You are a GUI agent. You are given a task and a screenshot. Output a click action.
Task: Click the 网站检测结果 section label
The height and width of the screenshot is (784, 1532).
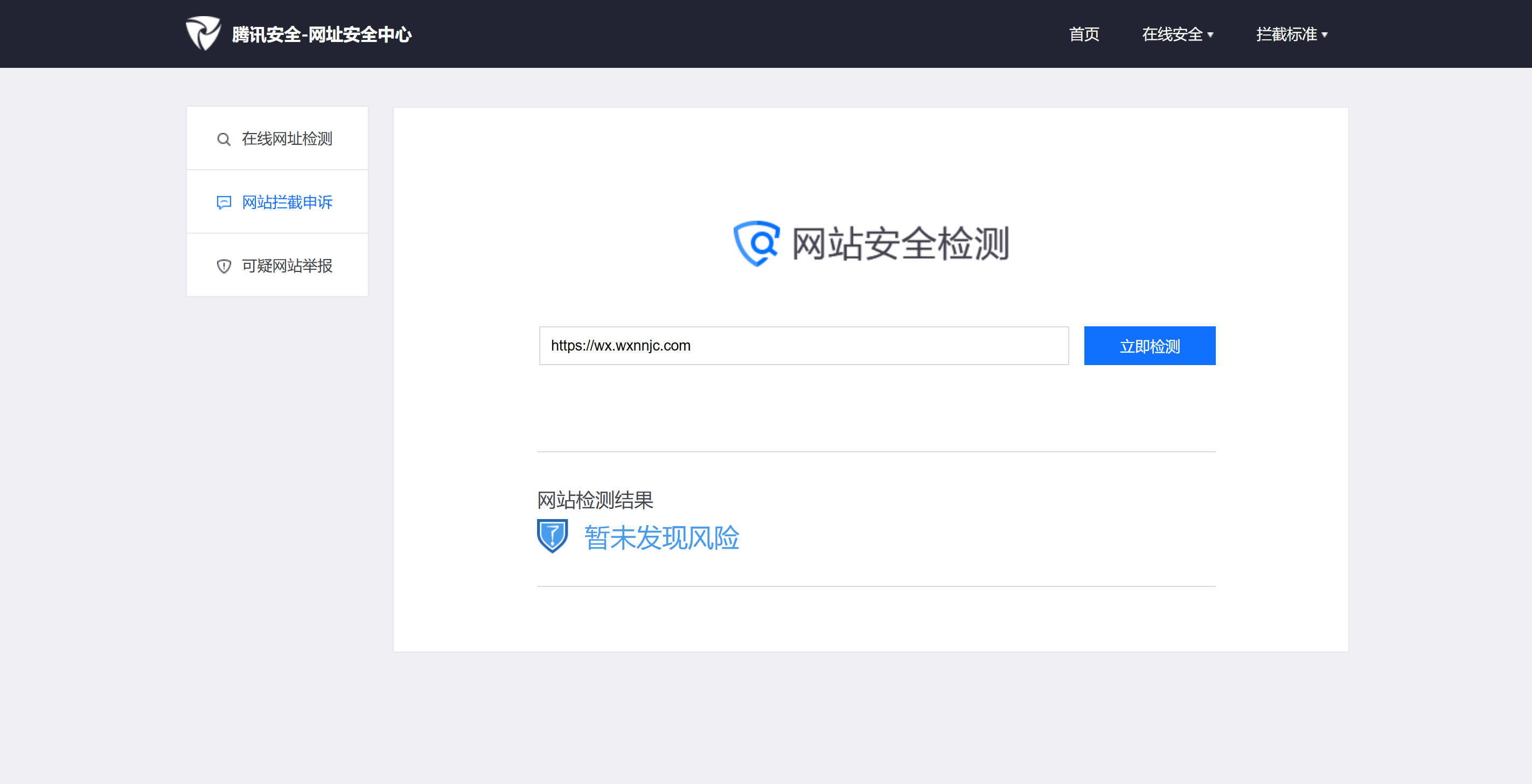point(595,500)
